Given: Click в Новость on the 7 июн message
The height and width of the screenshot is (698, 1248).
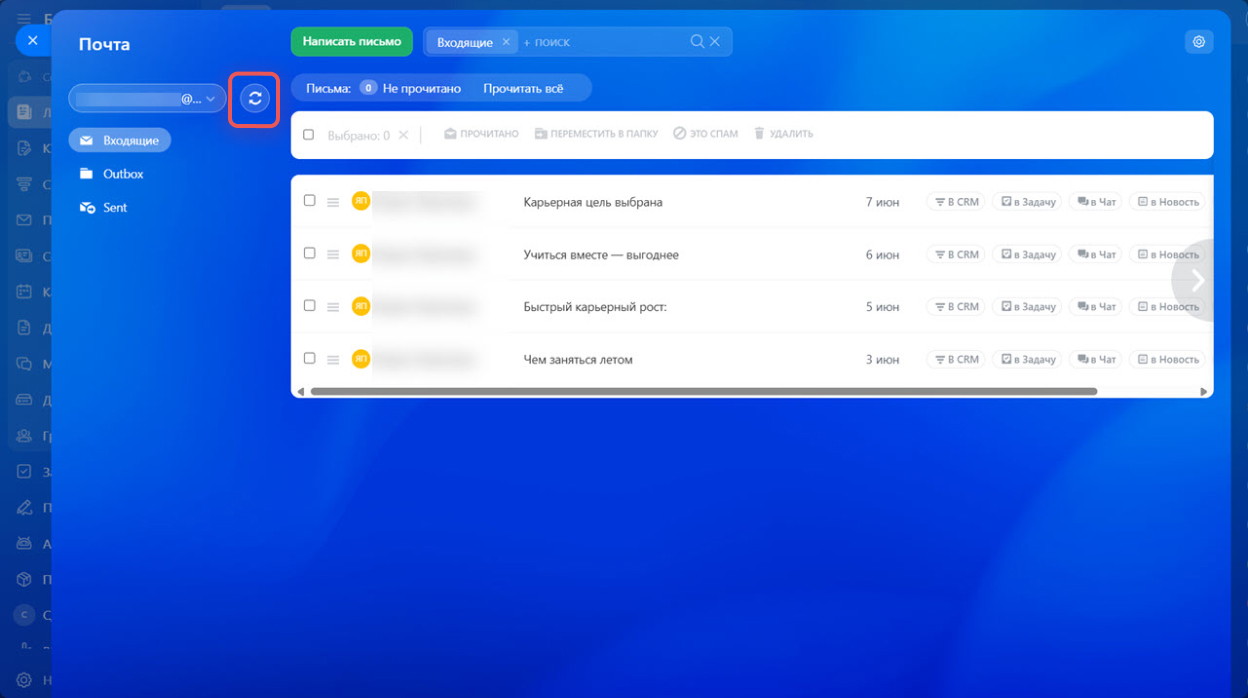Looking at the screenshot, I should (1167, 202).
